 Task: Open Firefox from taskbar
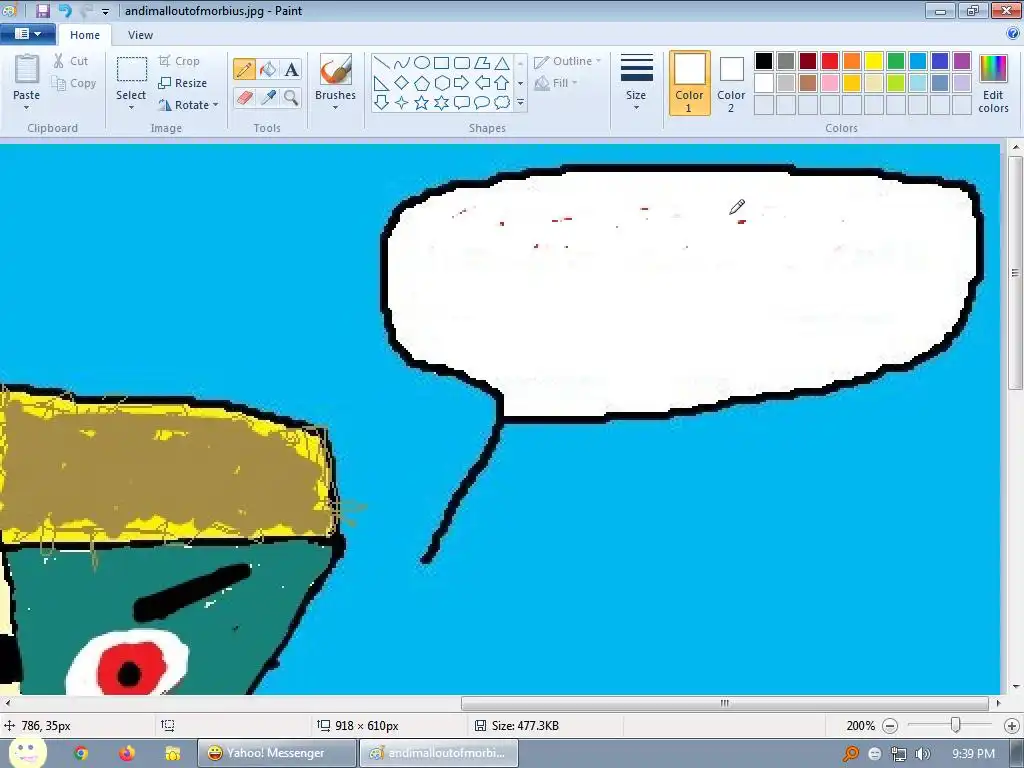click(x=127, y=753)
